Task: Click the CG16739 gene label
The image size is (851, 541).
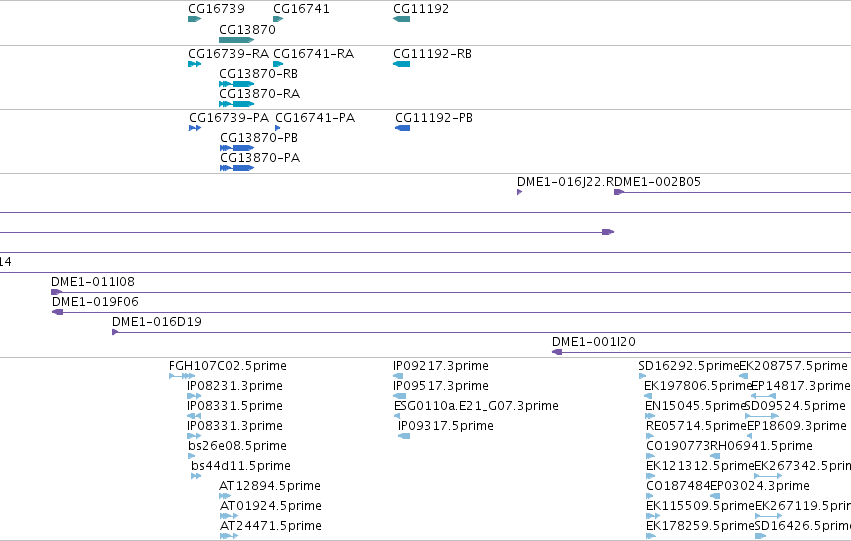Action: pos(216,9)
